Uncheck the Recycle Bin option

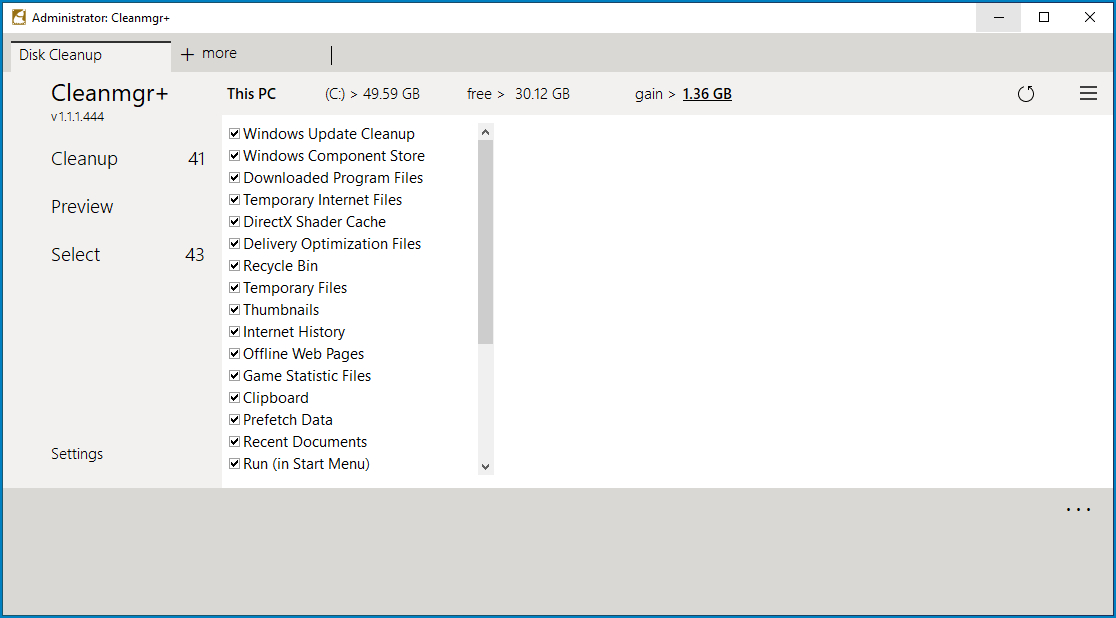pyautogui.click(x=234, y=266)
